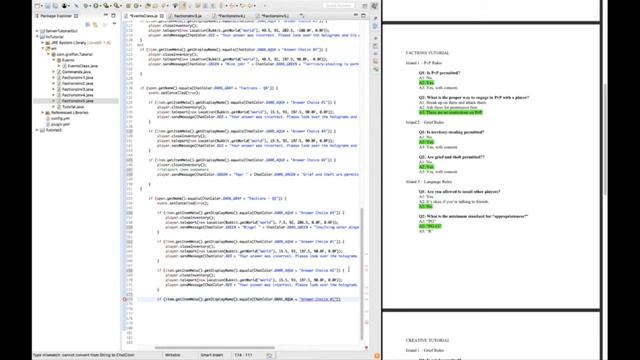The image size is (640, 360).
Task: Select config.yml in the tree
Action: (x=58, y=118)
